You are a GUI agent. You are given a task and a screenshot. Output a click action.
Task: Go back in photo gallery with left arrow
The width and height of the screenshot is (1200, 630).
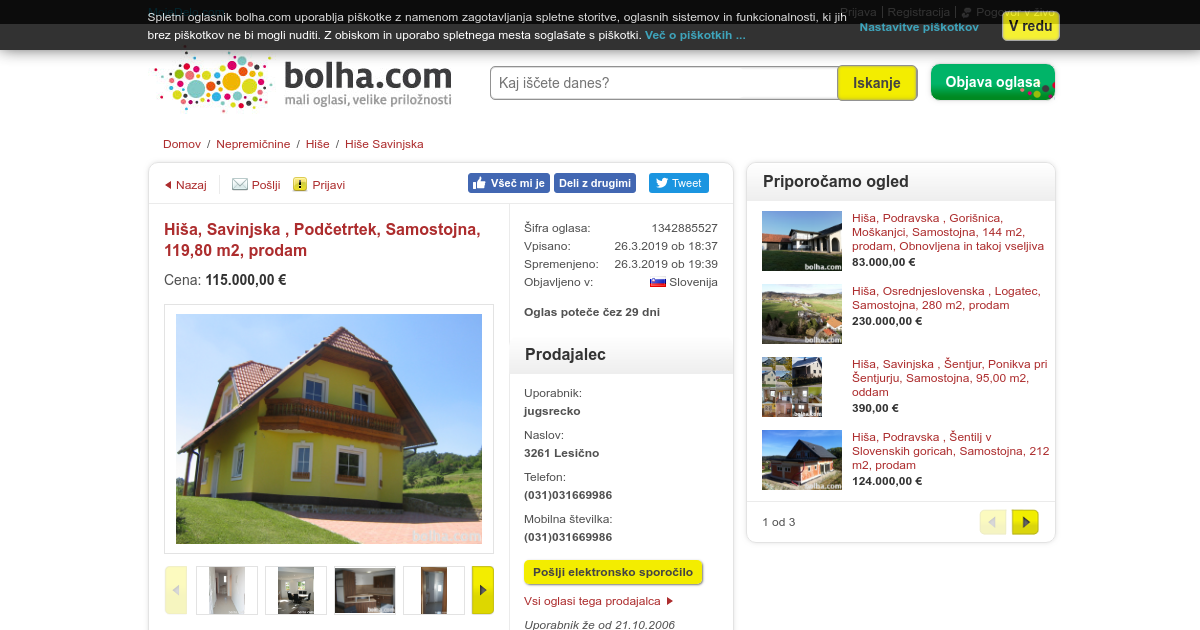tap(176, 590)
